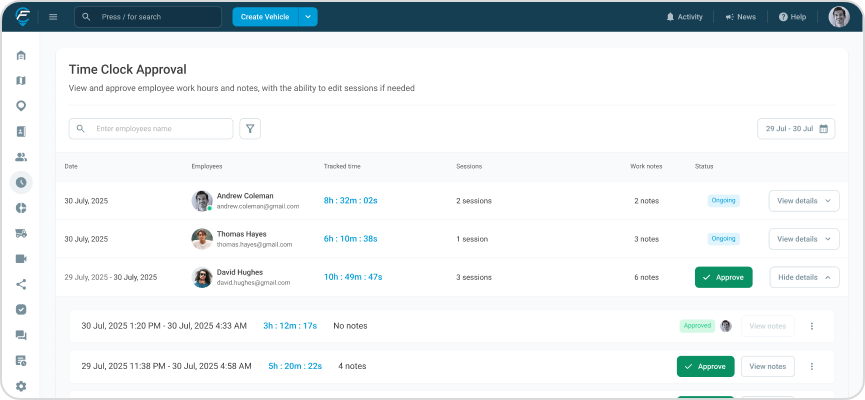Click email andrew.coleman@gmail.com
865x400 pixels.
coord(258,206)
